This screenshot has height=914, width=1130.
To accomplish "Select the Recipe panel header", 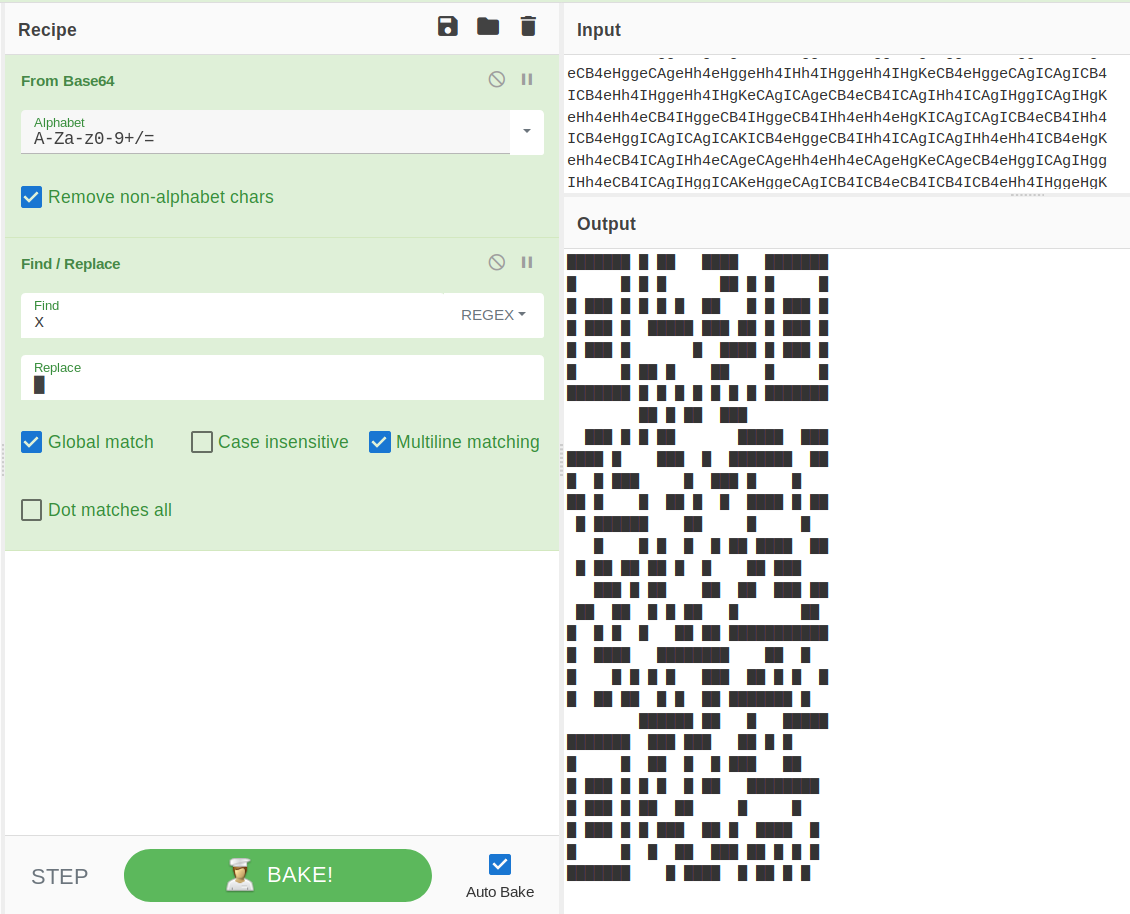I will click(46, 30).
